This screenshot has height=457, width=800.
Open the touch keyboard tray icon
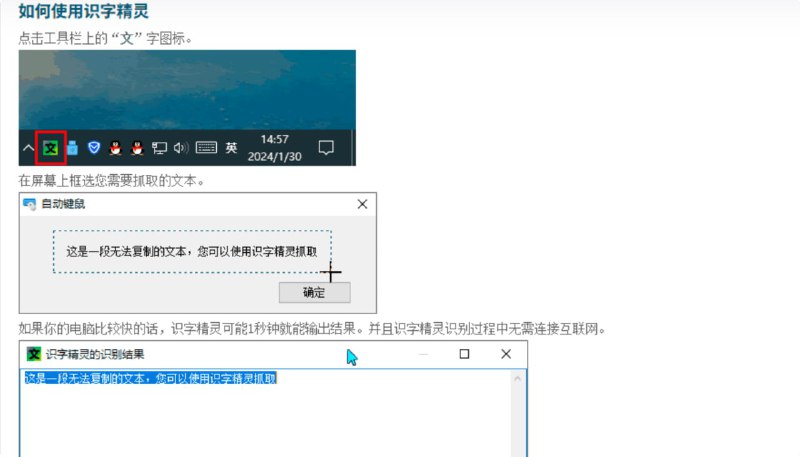206,148
